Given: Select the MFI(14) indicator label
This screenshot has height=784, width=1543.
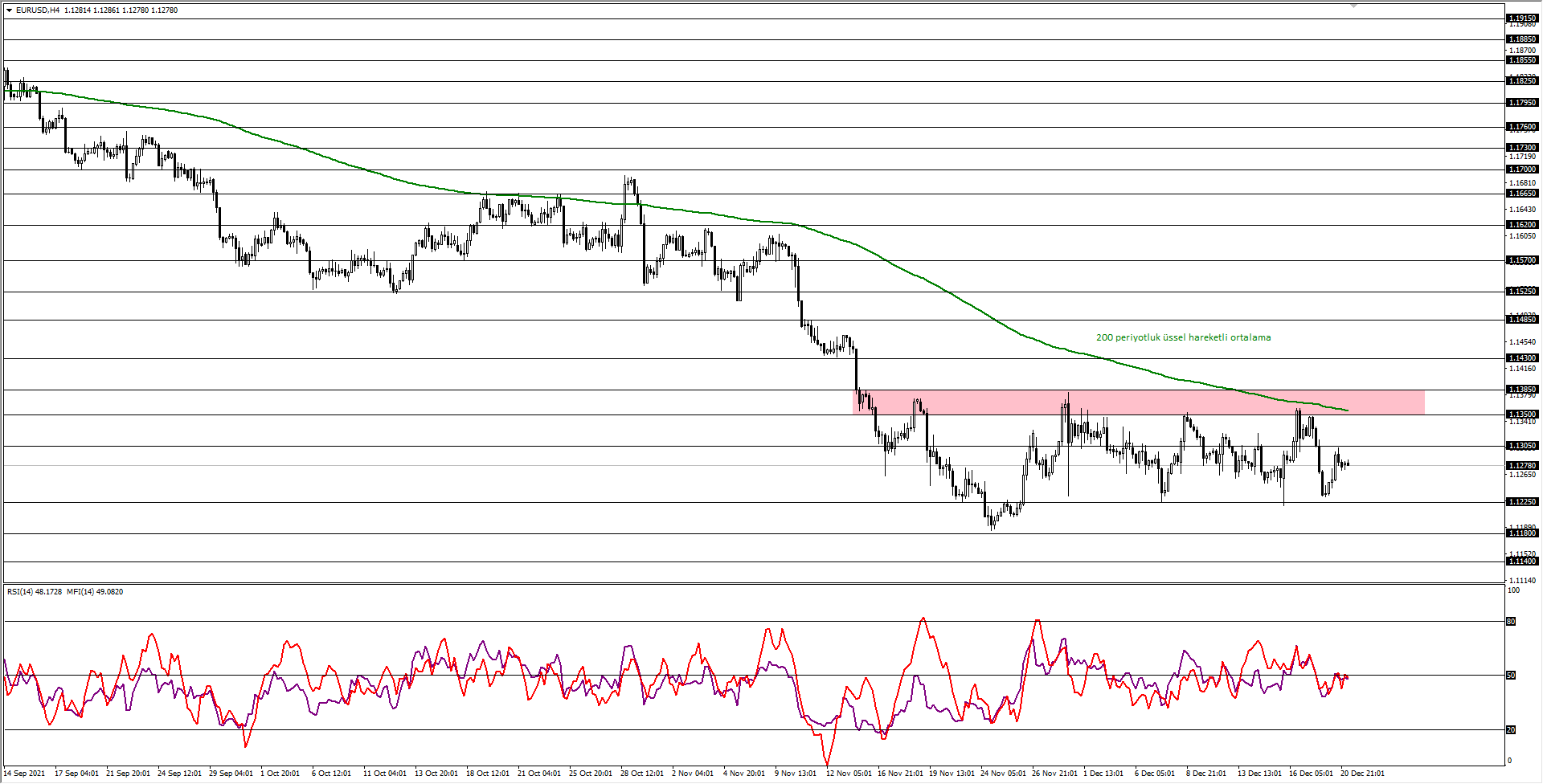Looking at the screenshot, I should coord(83,591).
